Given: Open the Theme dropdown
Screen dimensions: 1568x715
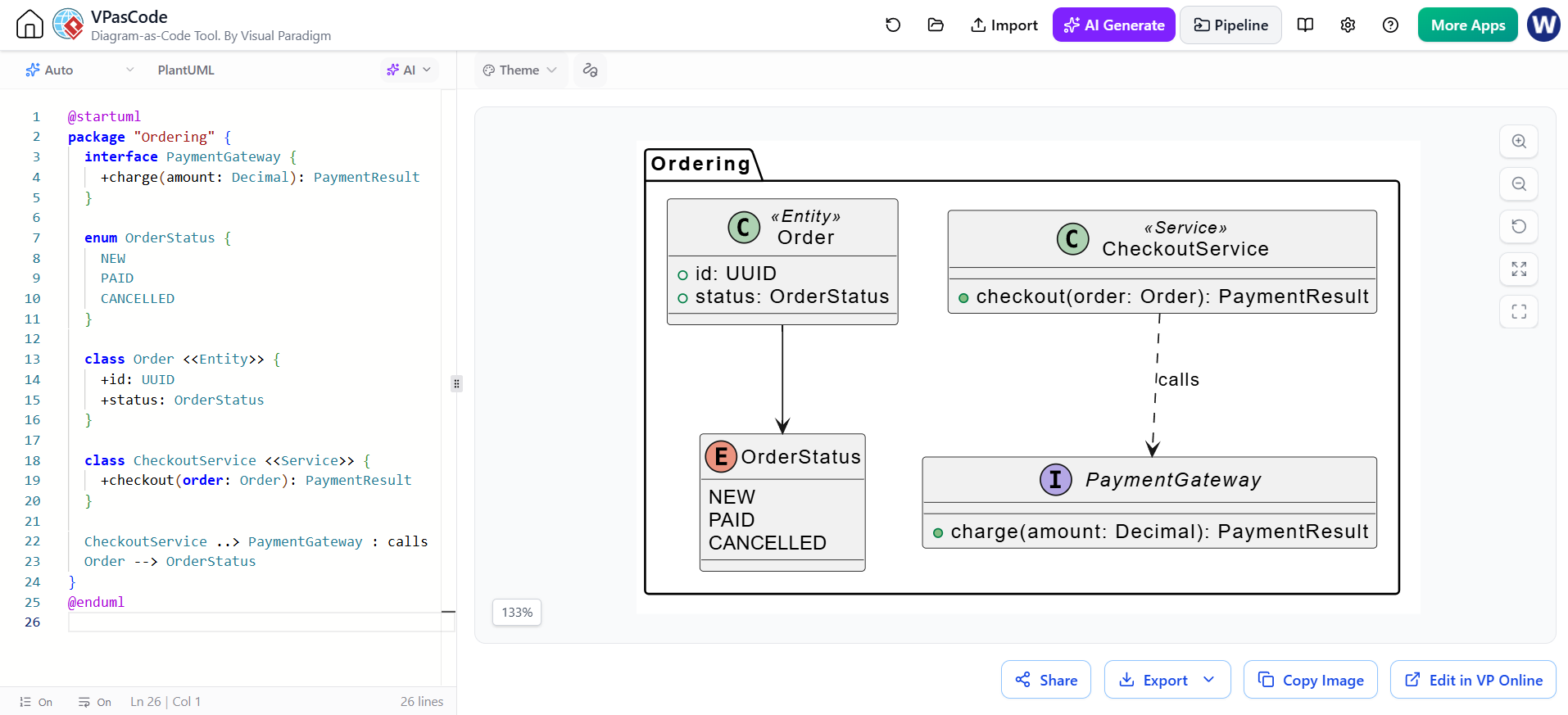Looking at the screenshot, I should [520, 70].
